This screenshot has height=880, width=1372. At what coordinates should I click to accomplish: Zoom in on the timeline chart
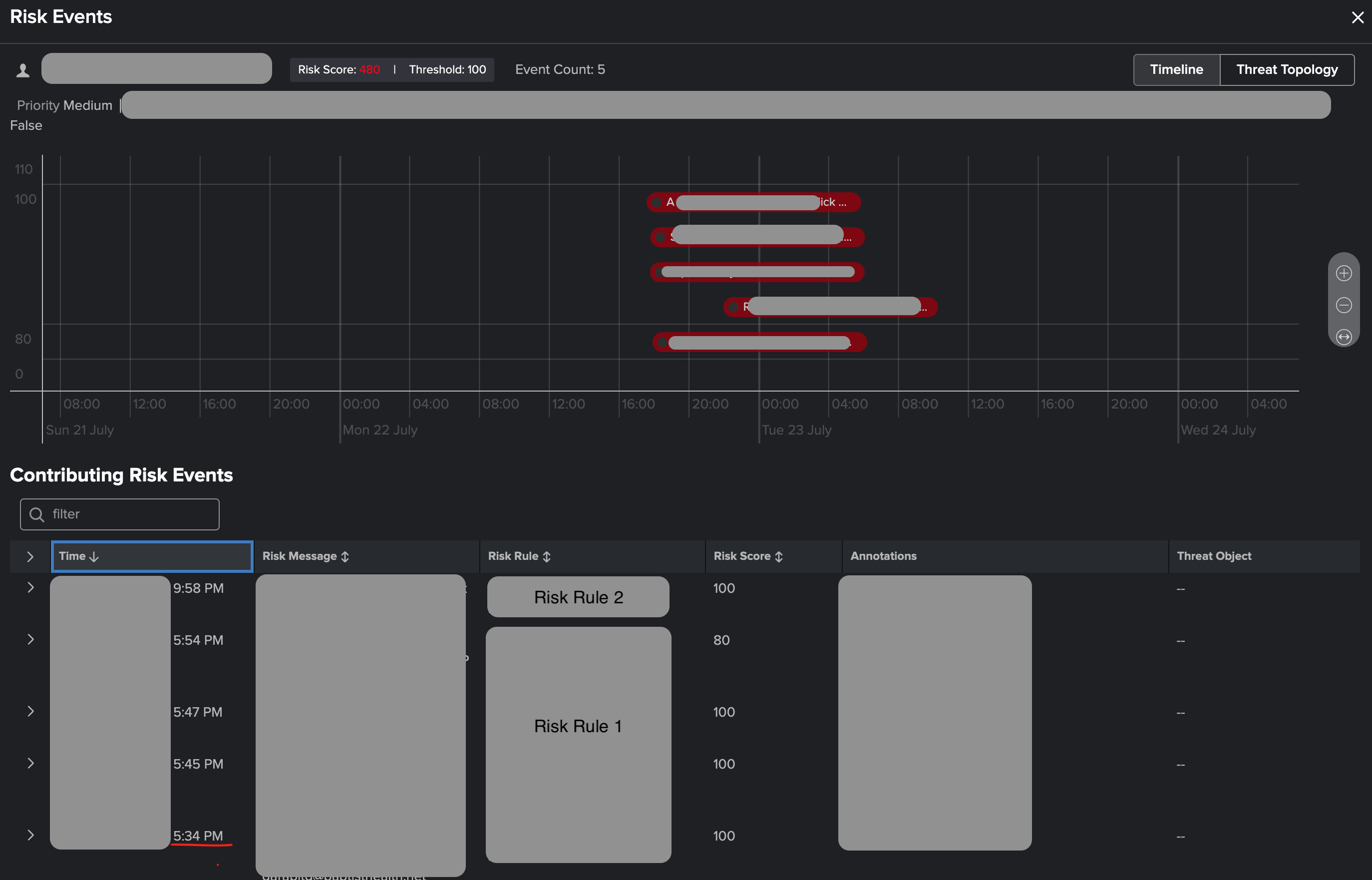(x=1344, y=273)
